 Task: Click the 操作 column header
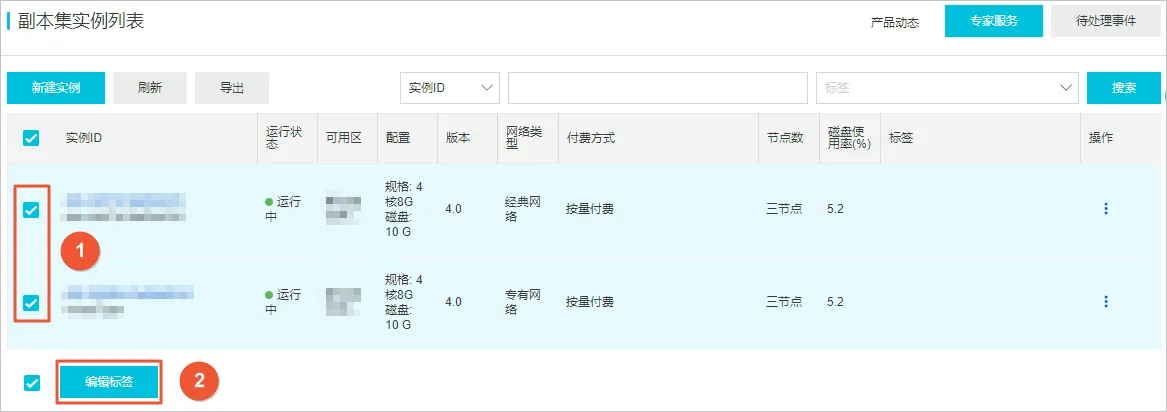[1101, 138]
